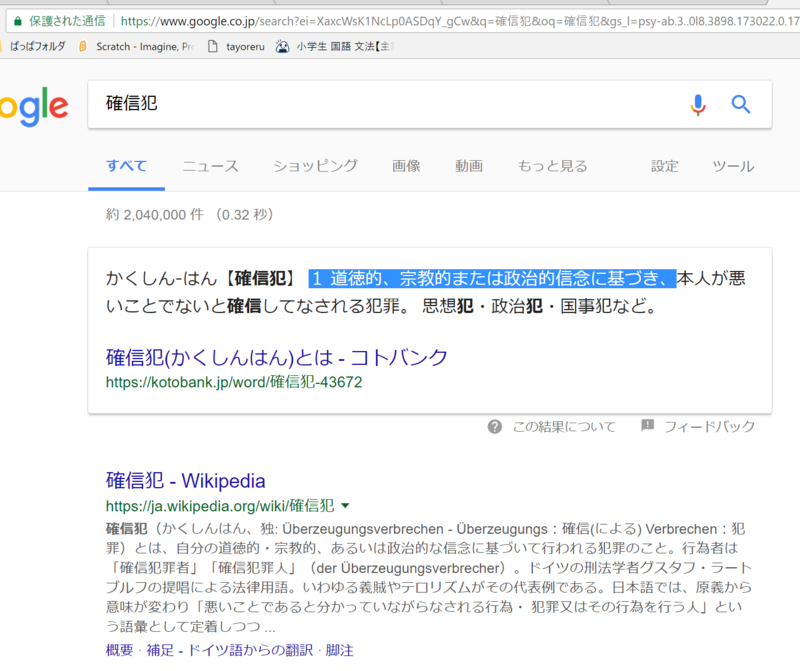Switch to the 画像 tab
This screenshot has width=800, height=671.
coord(406,166)
